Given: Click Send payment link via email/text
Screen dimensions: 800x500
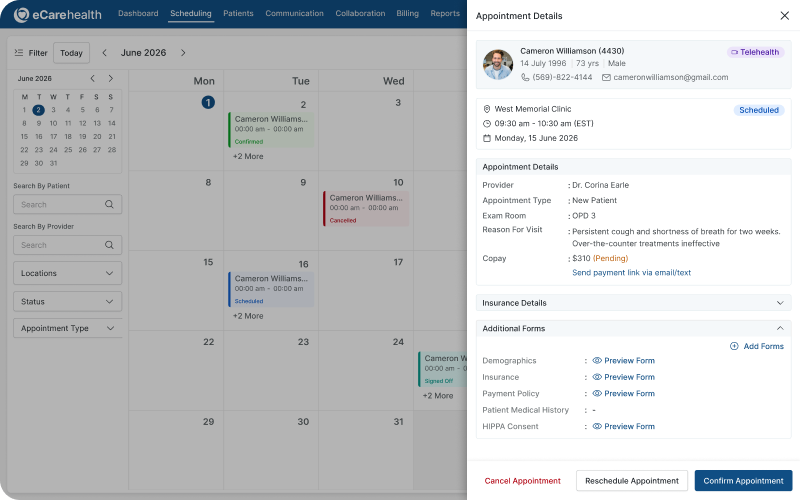Looking at the screenshot, I should coord(631,272).
